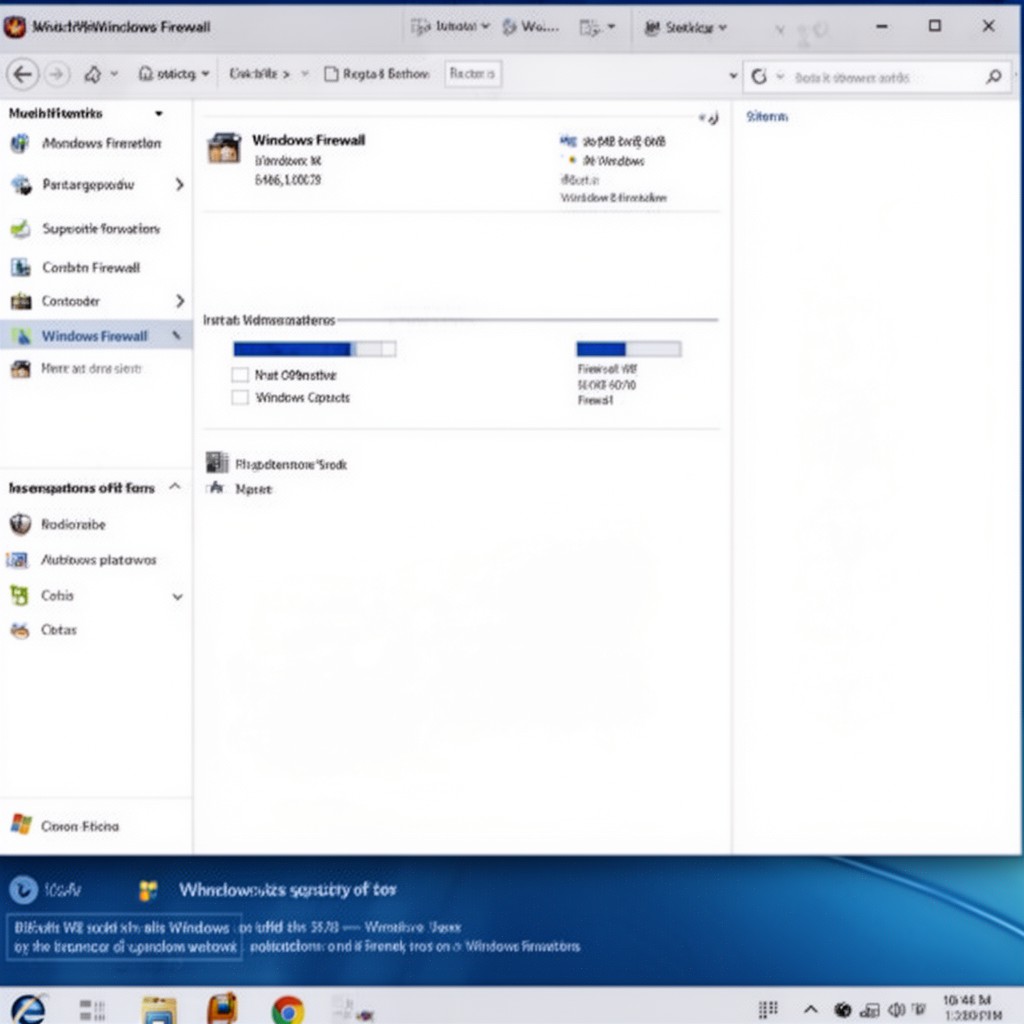Screen dimensions: 1024x1024
Task: Go forward with the right arrow button
Action: point(57,74)
